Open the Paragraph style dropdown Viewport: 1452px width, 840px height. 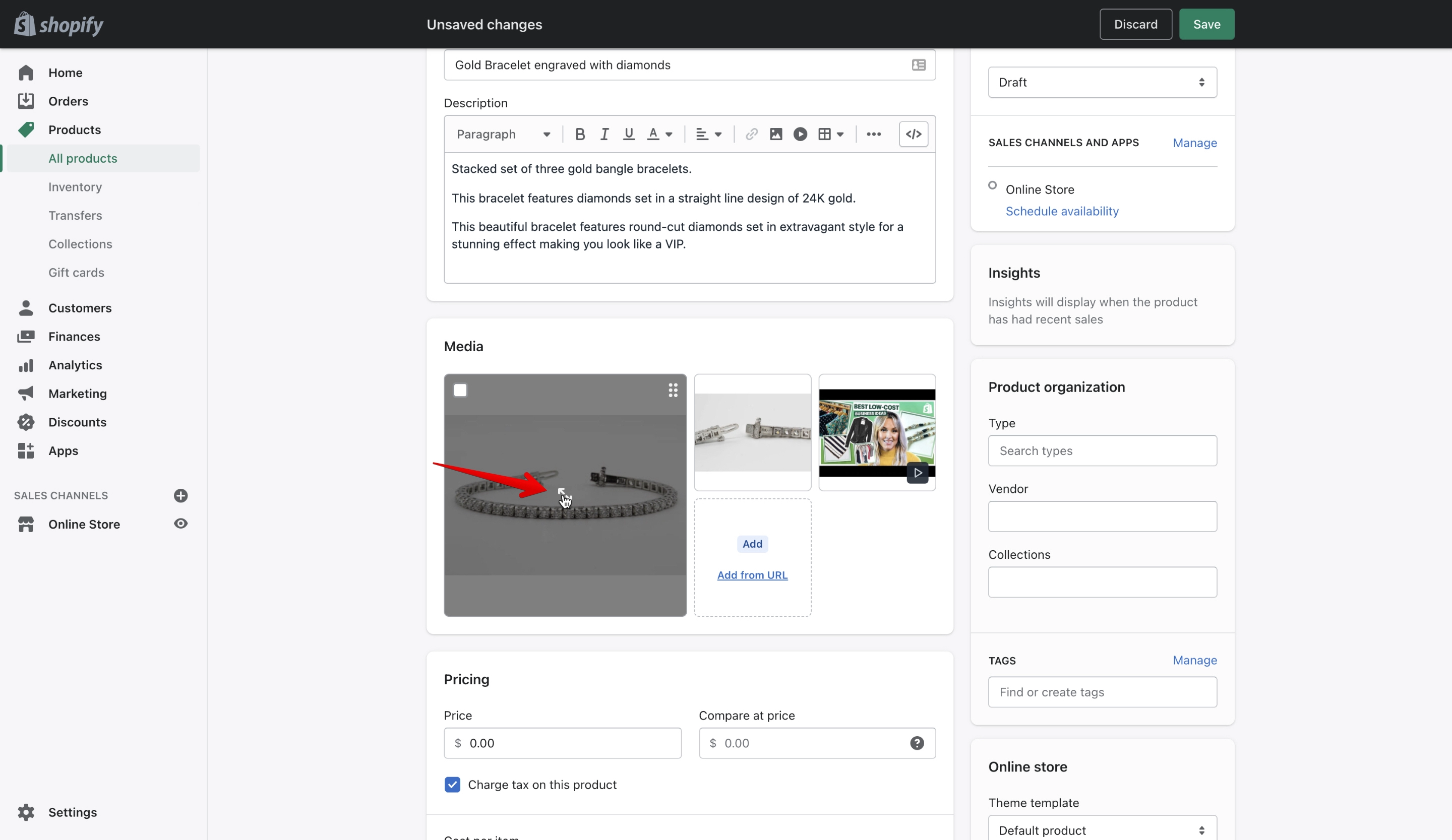click(x=504, y=134)
